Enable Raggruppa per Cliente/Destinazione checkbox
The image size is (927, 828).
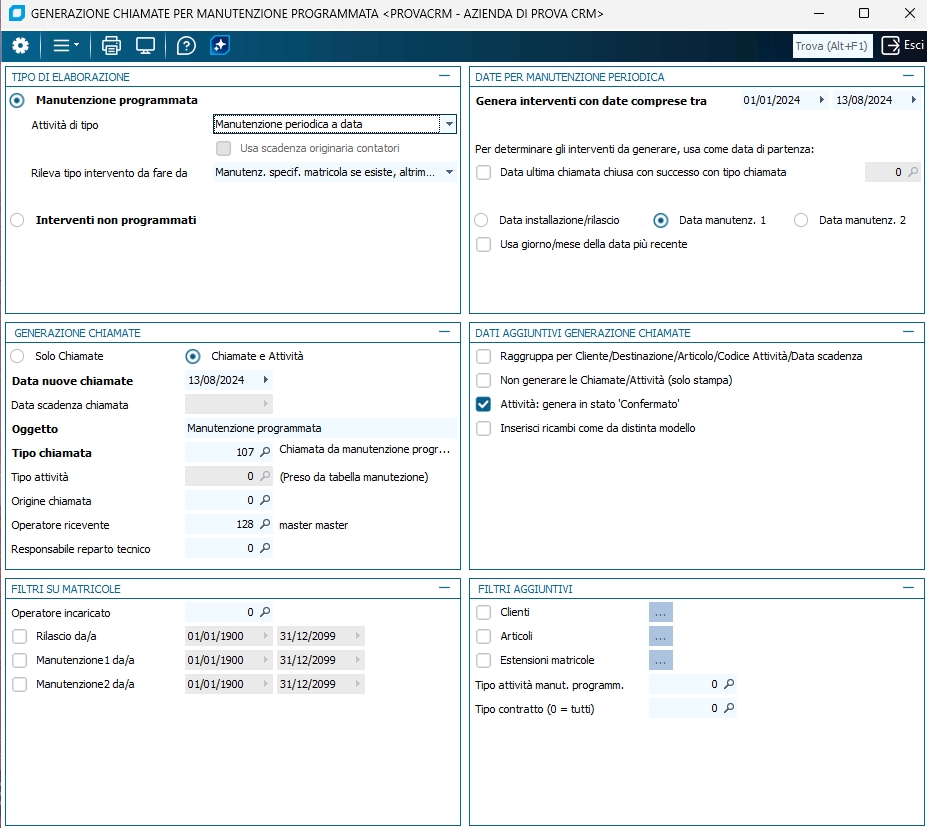(x=484, y=356)
